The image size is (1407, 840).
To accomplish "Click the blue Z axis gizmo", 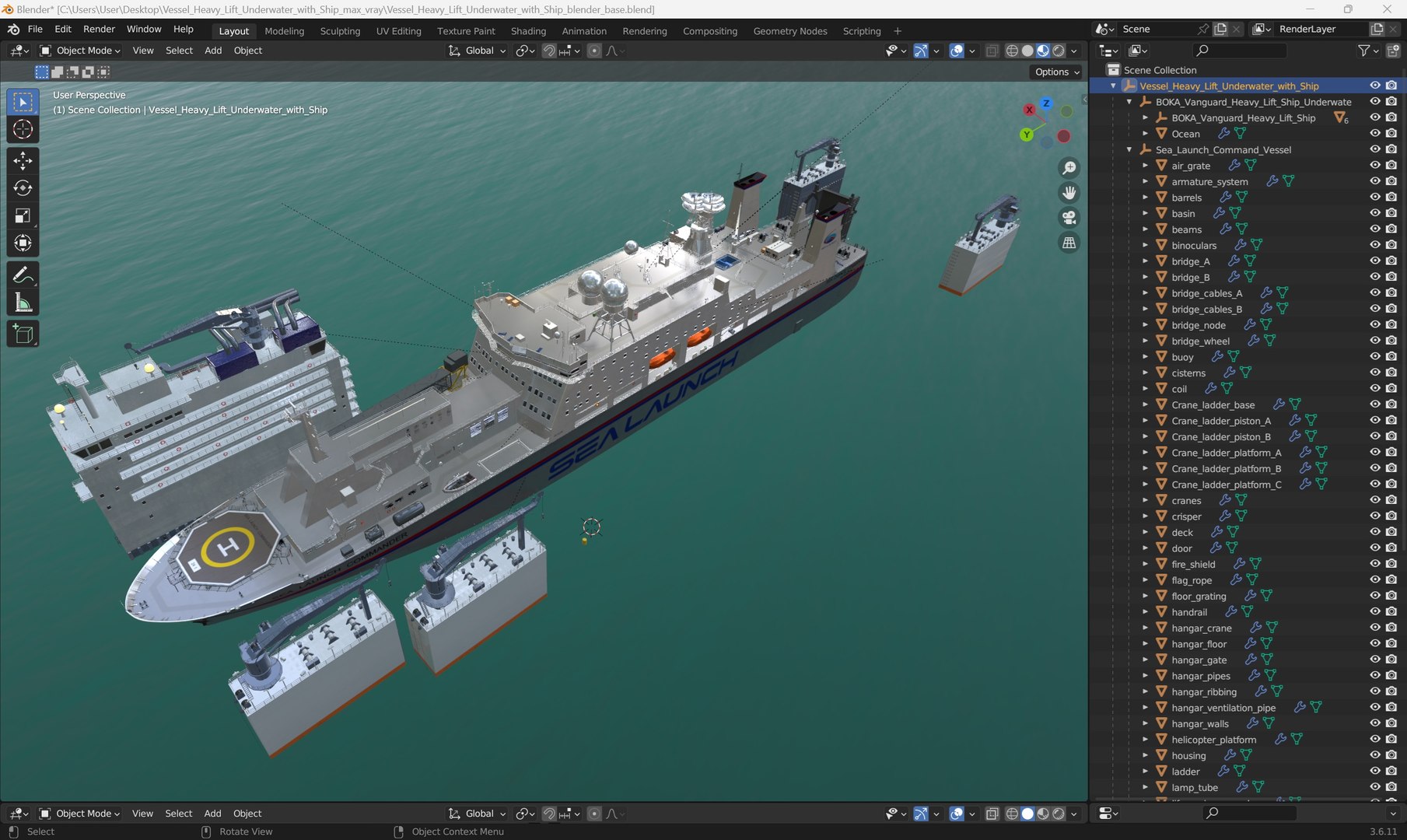I will pyautogui.click(x=1046, y=103).
